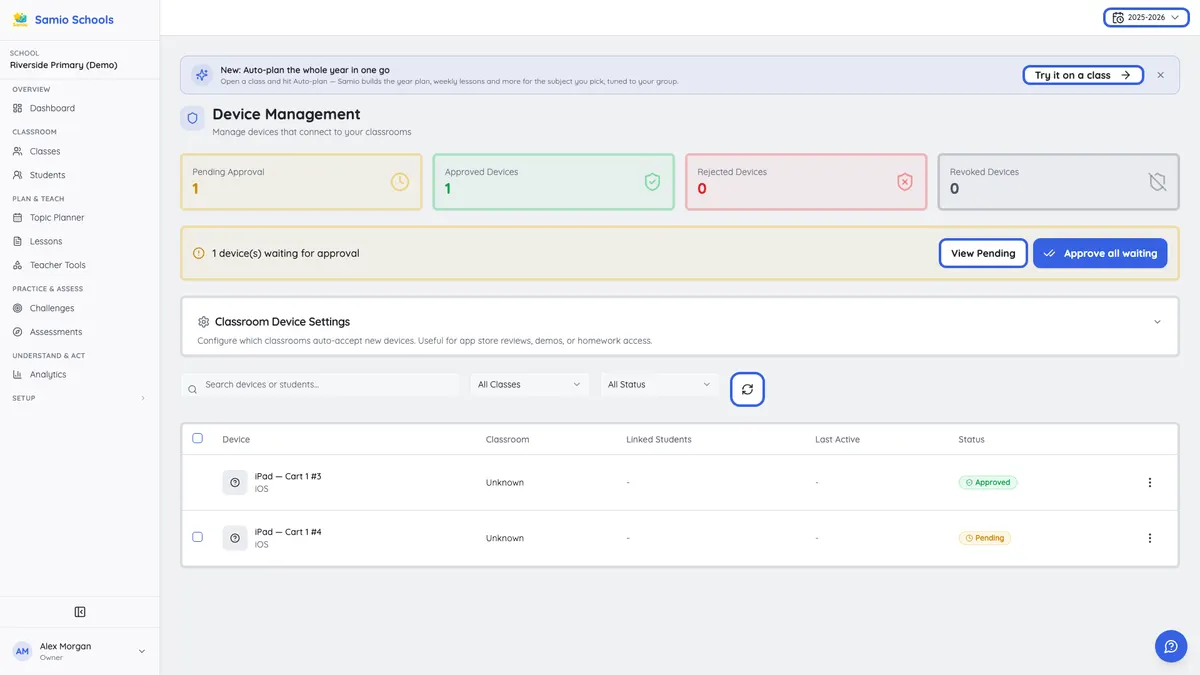Focus the Search devices or students field
The image size is (1200, 675).
321,384
